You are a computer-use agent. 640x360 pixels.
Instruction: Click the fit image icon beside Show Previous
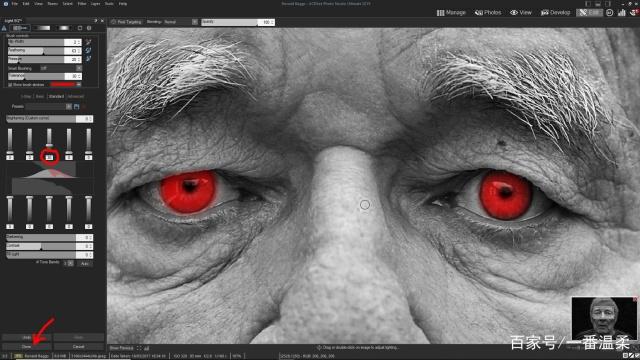(139, 348)
